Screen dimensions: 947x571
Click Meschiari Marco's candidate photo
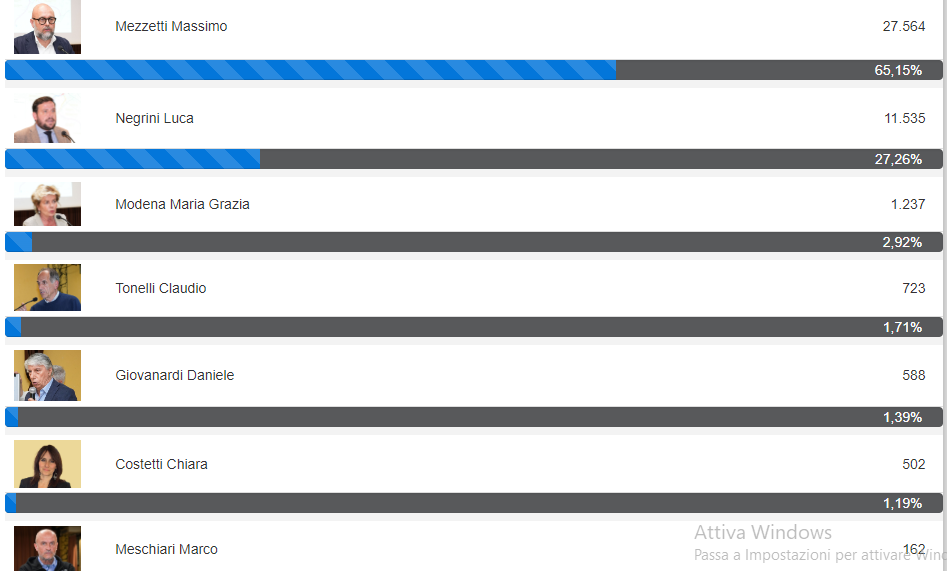47,549
